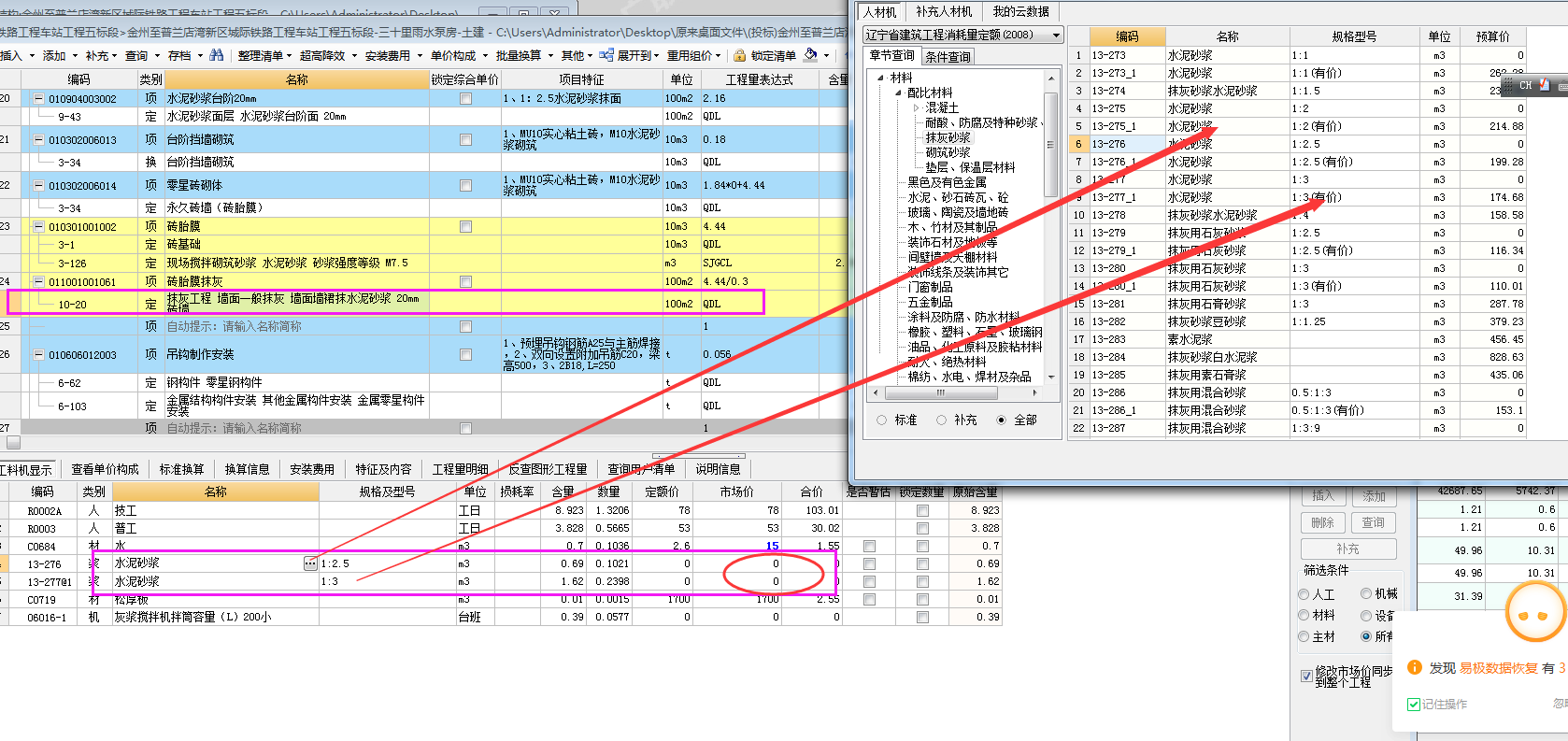The height and width of the screenshot is (741, 1568).
Task: Click the paint bucket fill color icon
Action: tap(810, 55)
